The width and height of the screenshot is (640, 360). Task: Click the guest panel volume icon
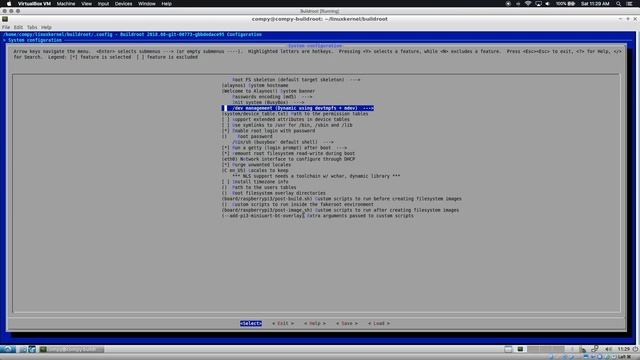tap(608, 349)
